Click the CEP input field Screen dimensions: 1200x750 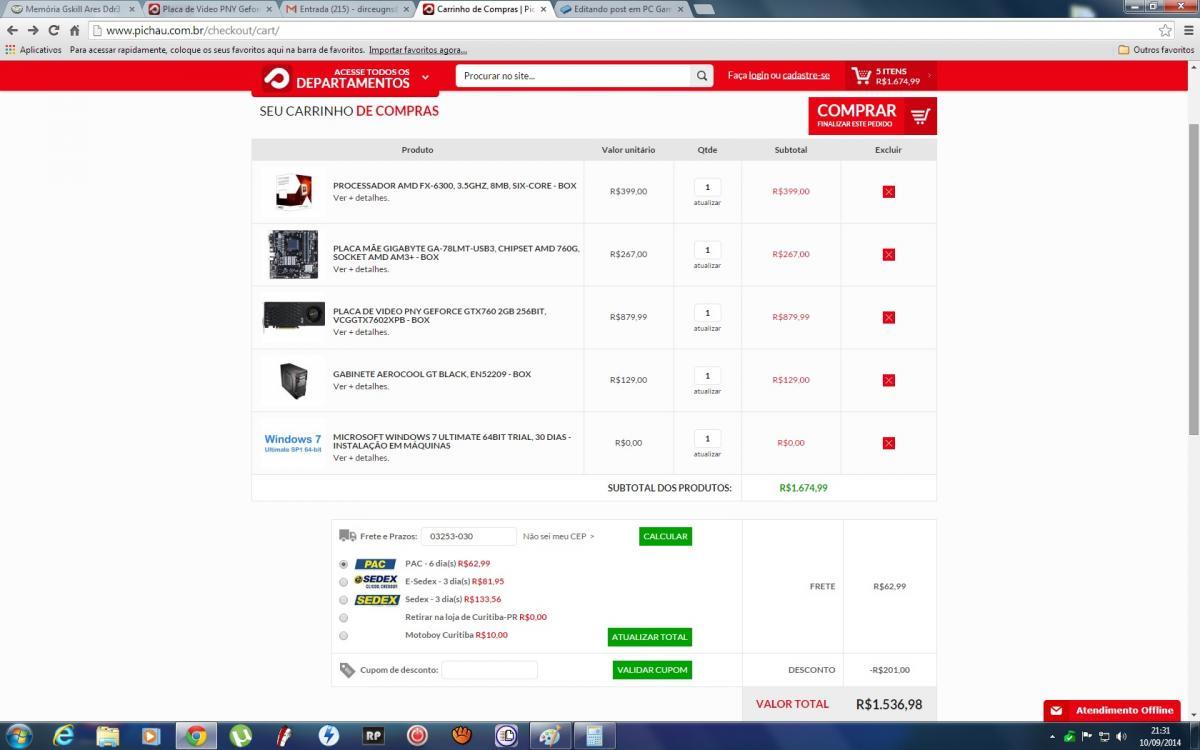pyautogui.click(x=469, y=537)
